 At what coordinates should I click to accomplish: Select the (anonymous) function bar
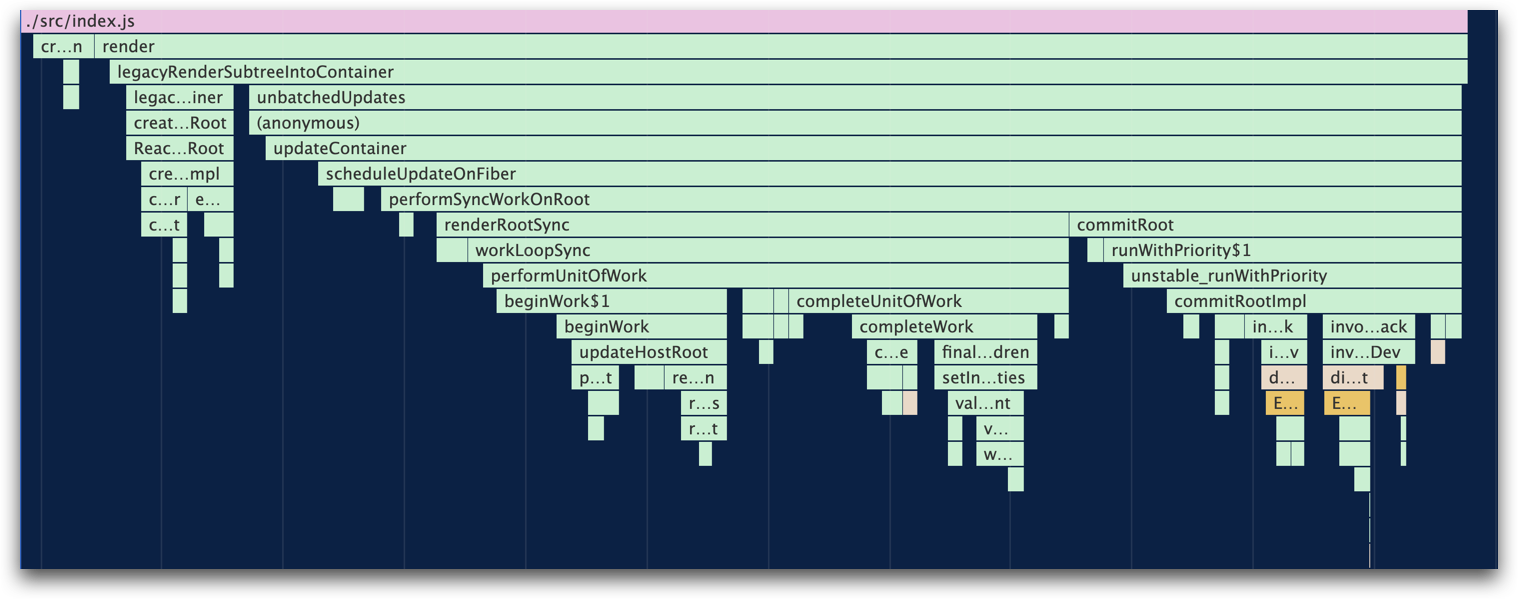[855, 123]
